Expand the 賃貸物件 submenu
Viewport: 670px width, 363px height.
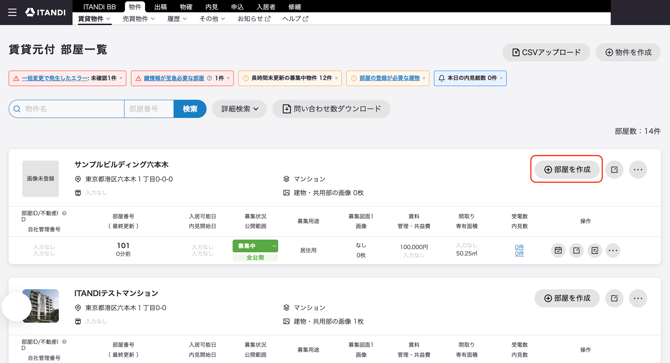94,19
